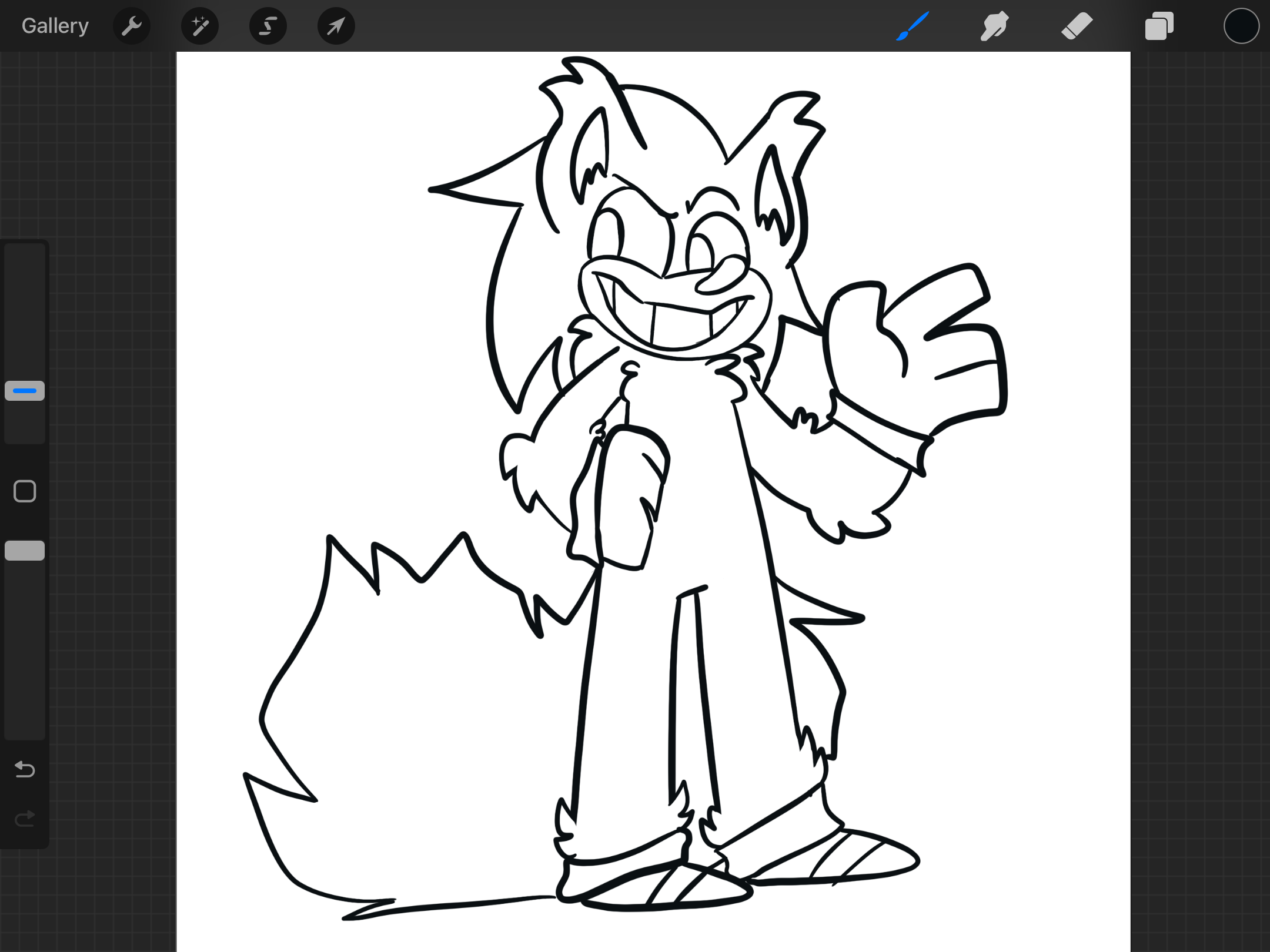Return to the Gallery
Image resolution: width=1270 pixels, height=952 pixels.
pyautogui.click(x=55, y=26)
